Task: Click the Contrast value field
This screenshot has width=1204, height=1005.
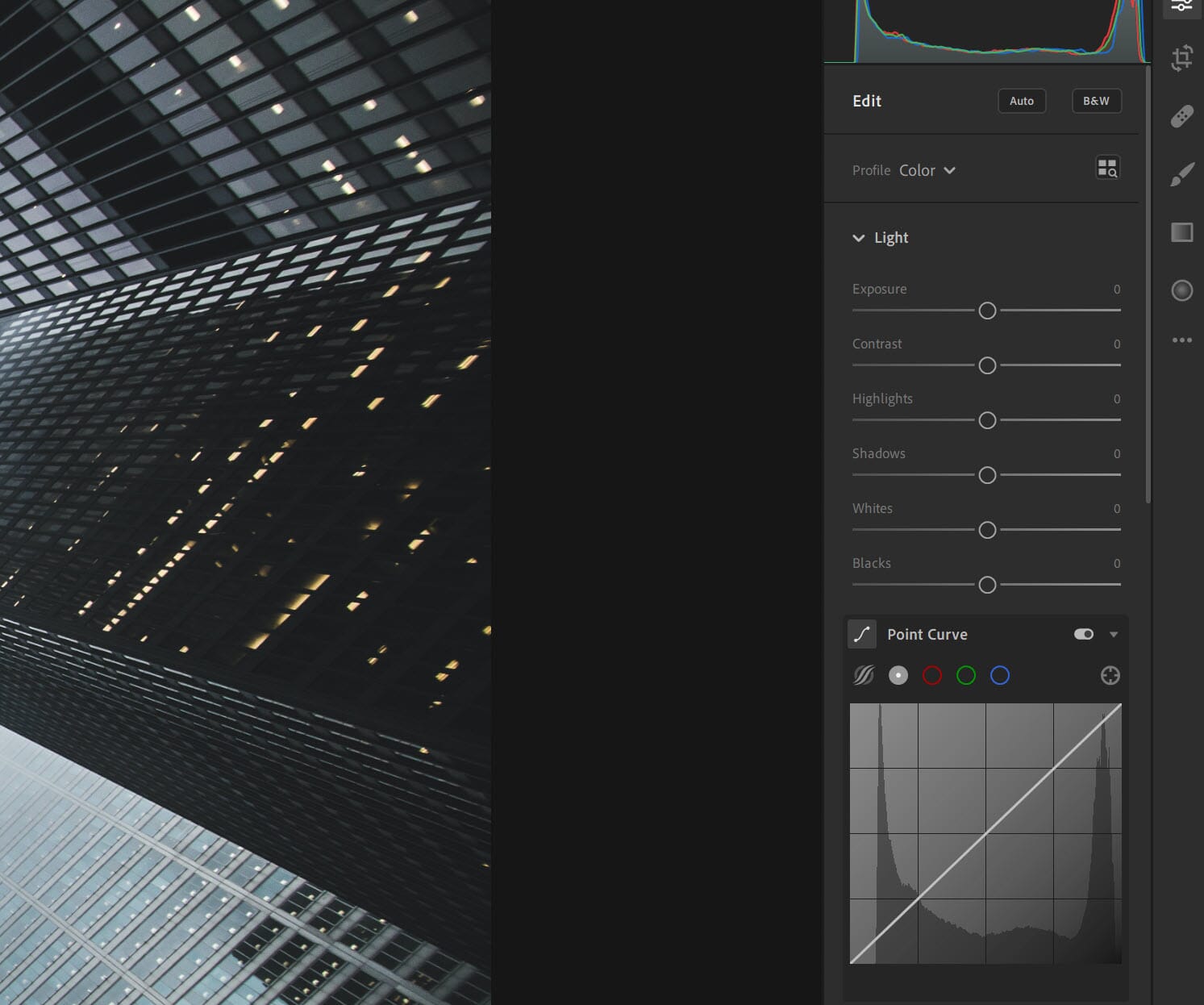Action: point(1117,344)
